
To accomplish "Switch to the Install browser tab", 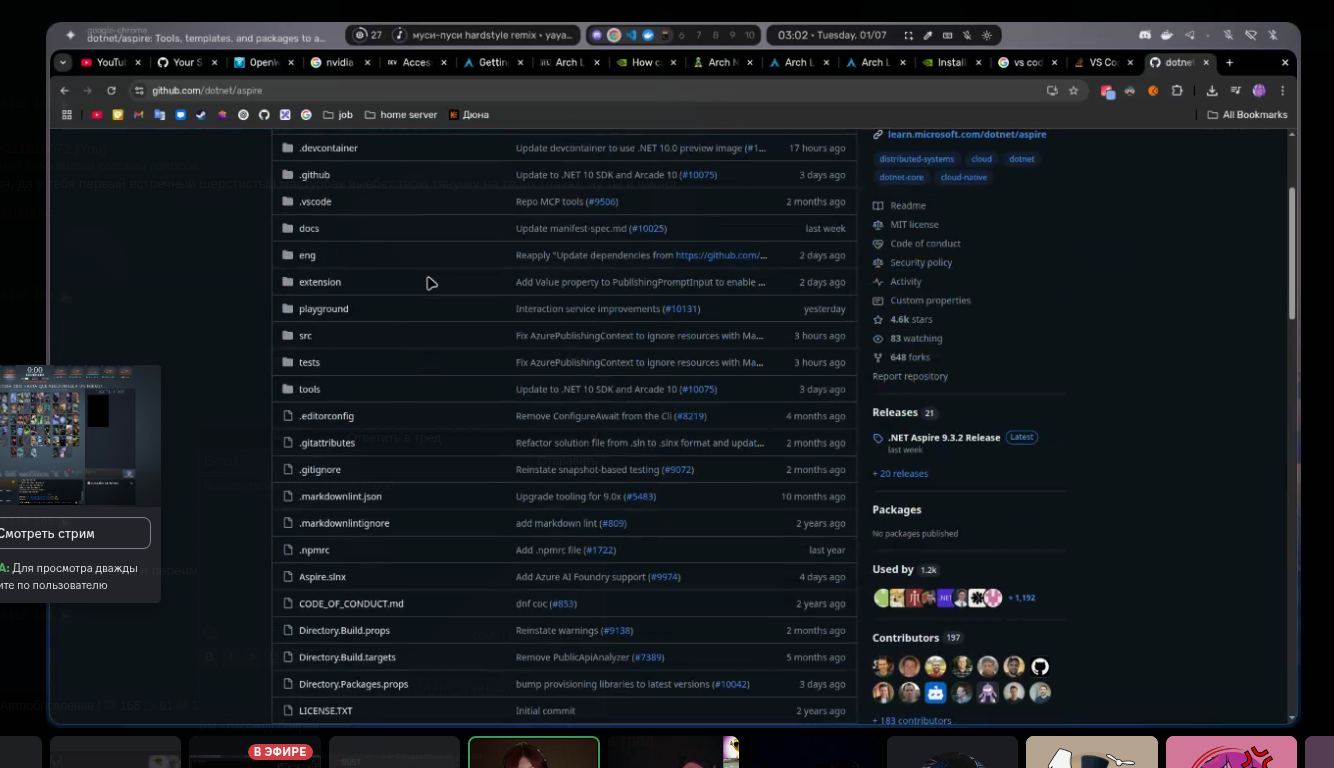I will (952, 62).
